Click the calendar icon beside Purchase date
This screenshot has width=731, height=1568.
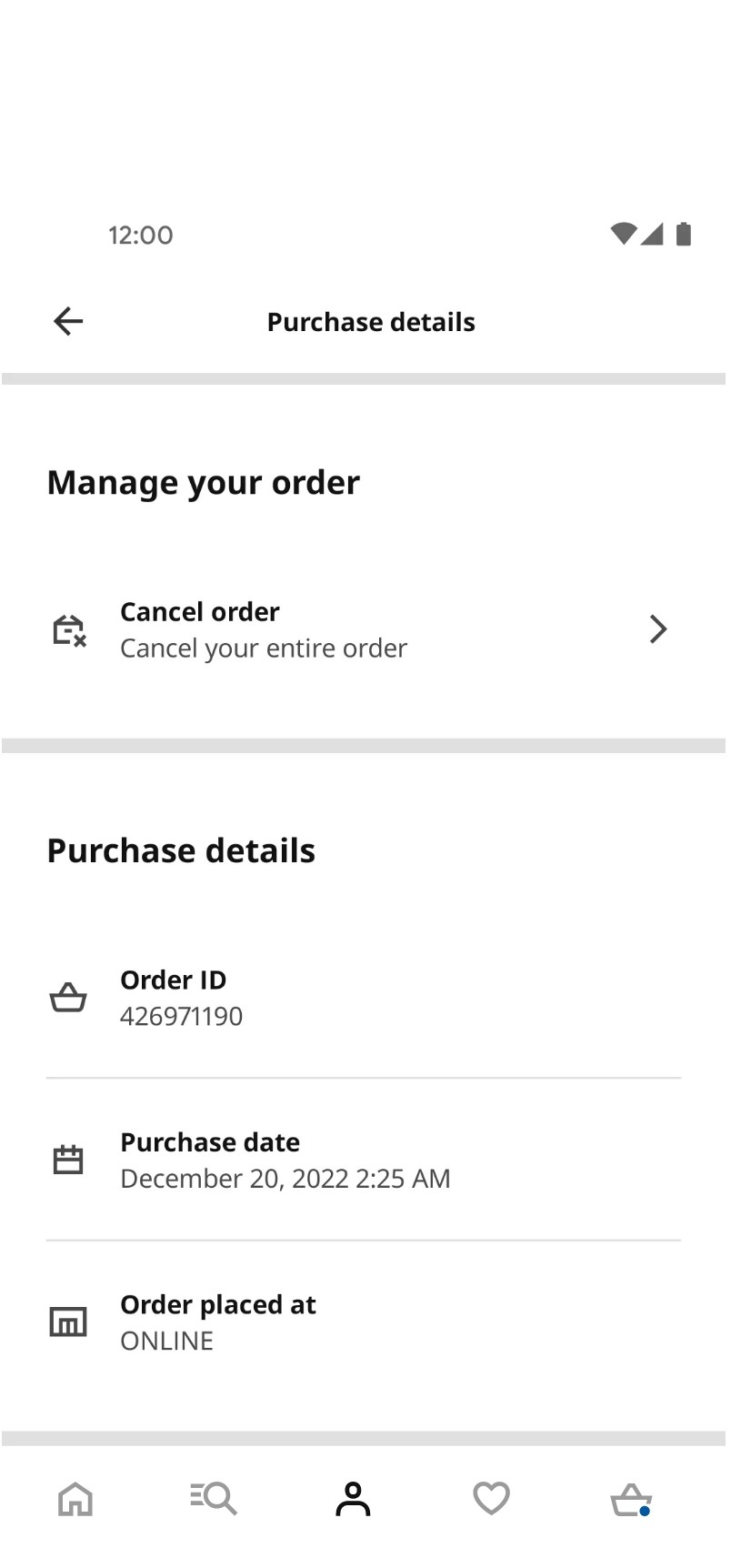coord(67,1158)
